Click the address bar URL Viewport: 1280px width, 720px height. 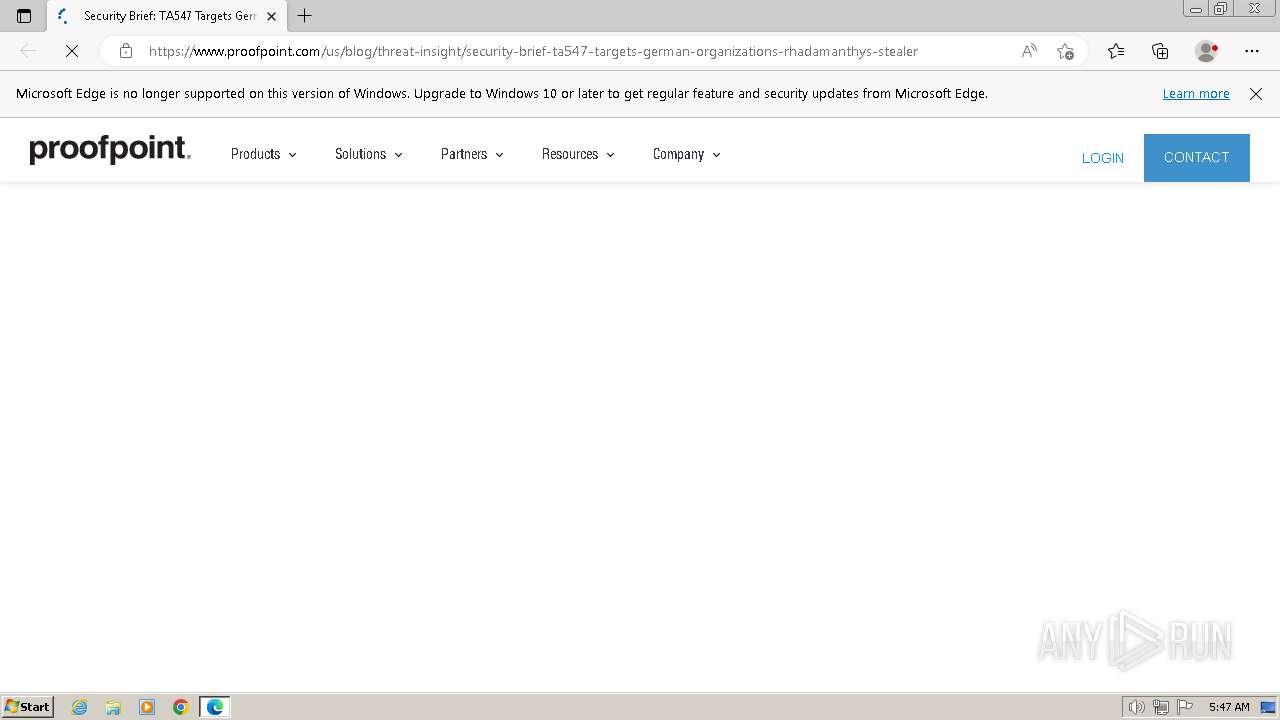[533, 51]
